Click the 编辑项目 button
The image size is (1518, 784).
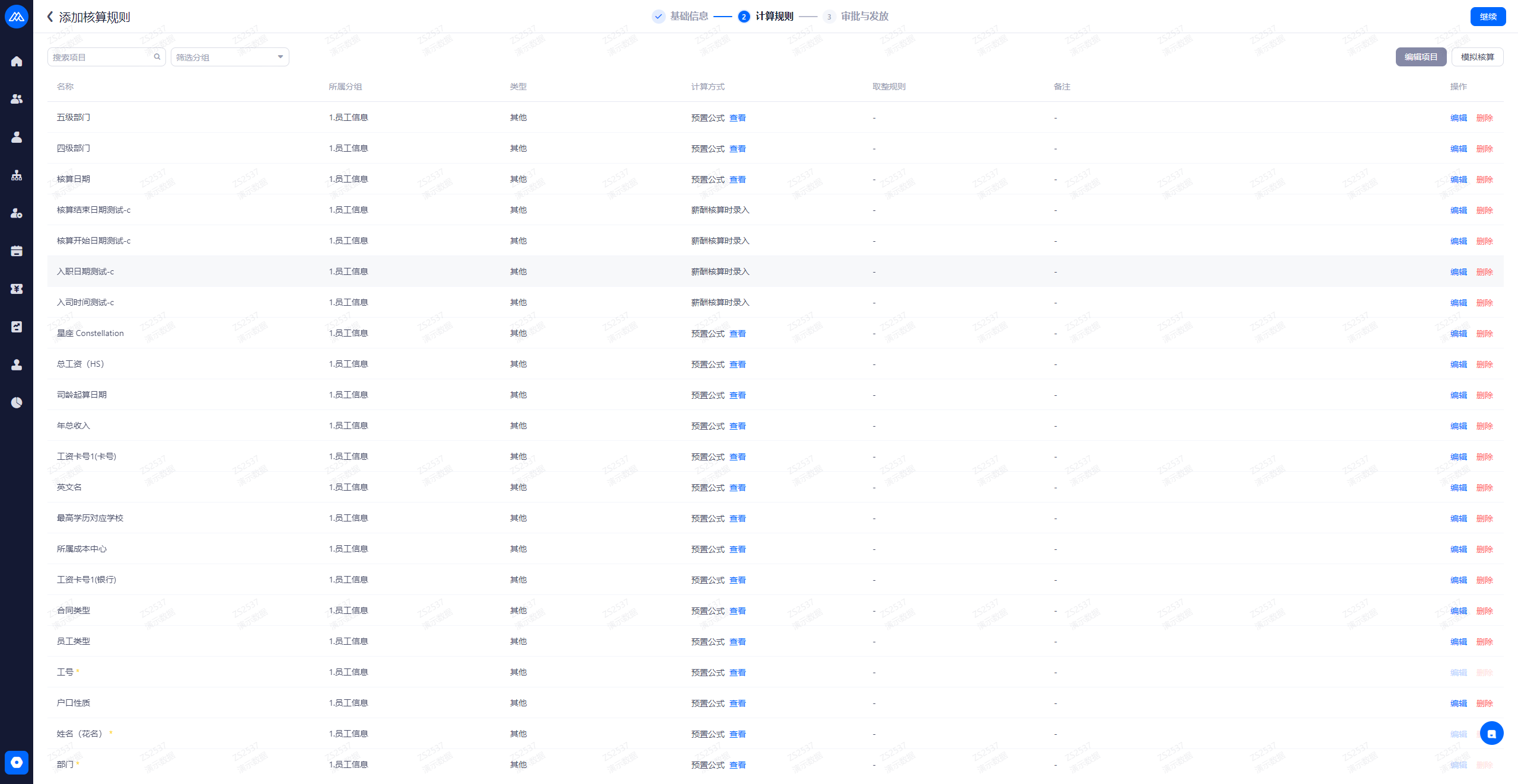click(x=1421, y=57)
